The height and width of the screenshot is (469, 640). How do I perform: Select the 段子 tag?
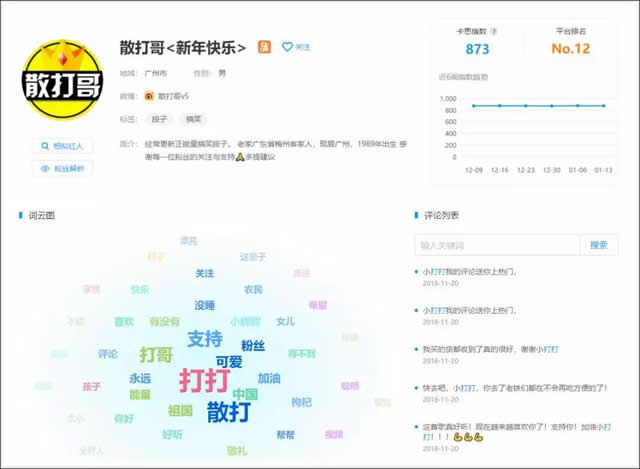(x=160, y=119)
